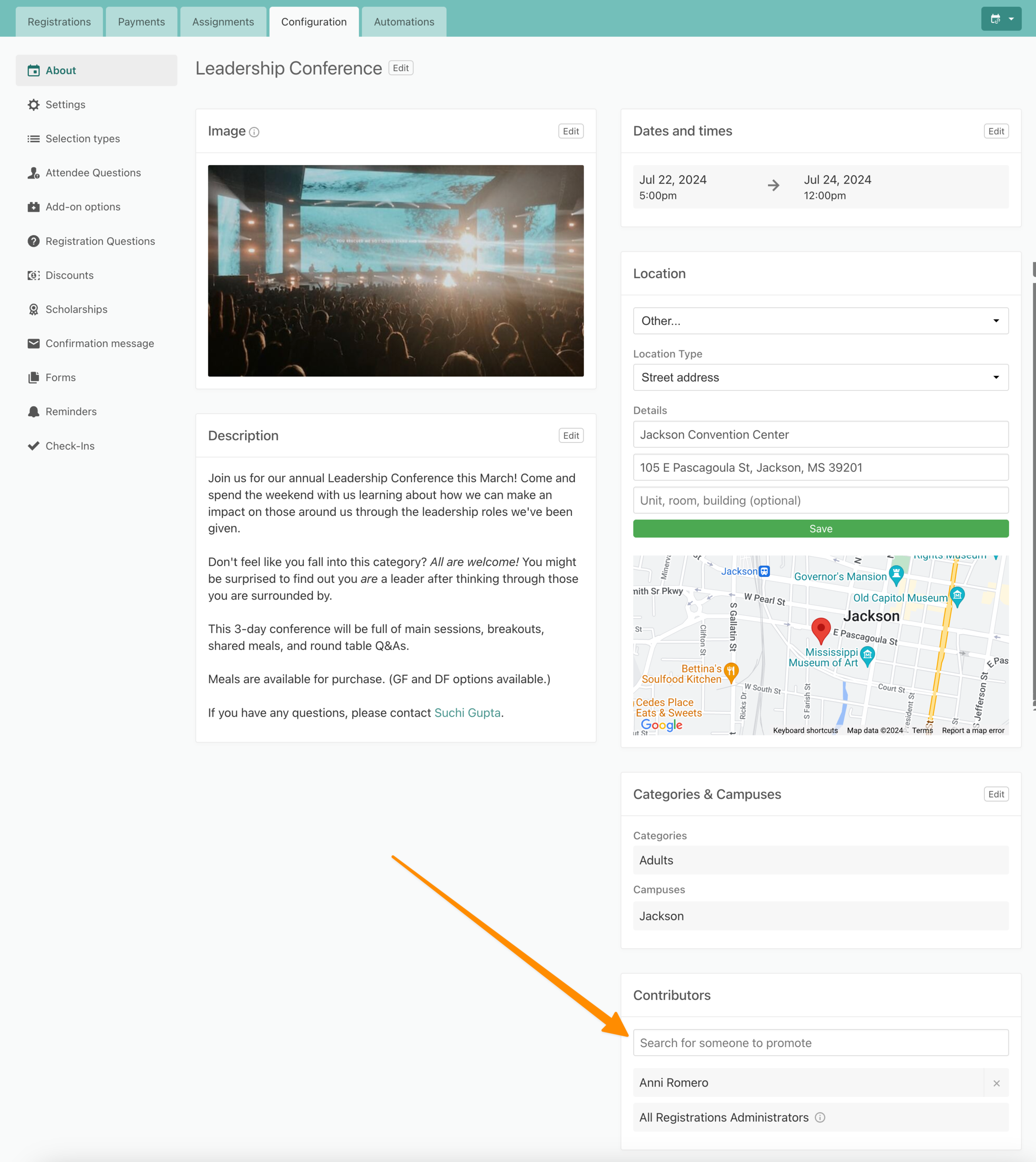1036x1162 pixels.
Task: Edit the Leadership Conference title
Action: coord(401,68)
